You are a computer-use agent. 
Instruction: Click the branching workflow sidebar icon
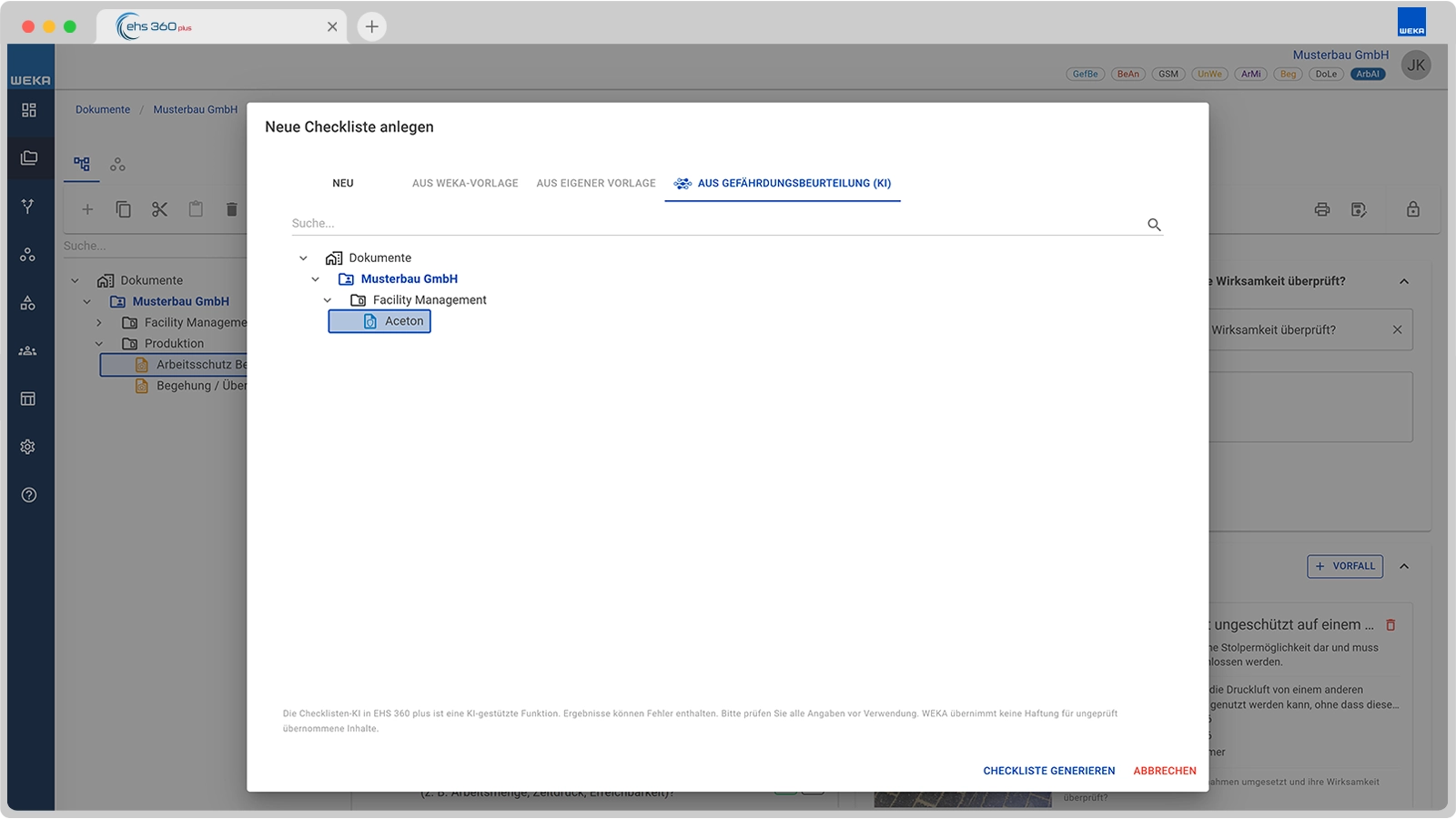click(28, 207)
